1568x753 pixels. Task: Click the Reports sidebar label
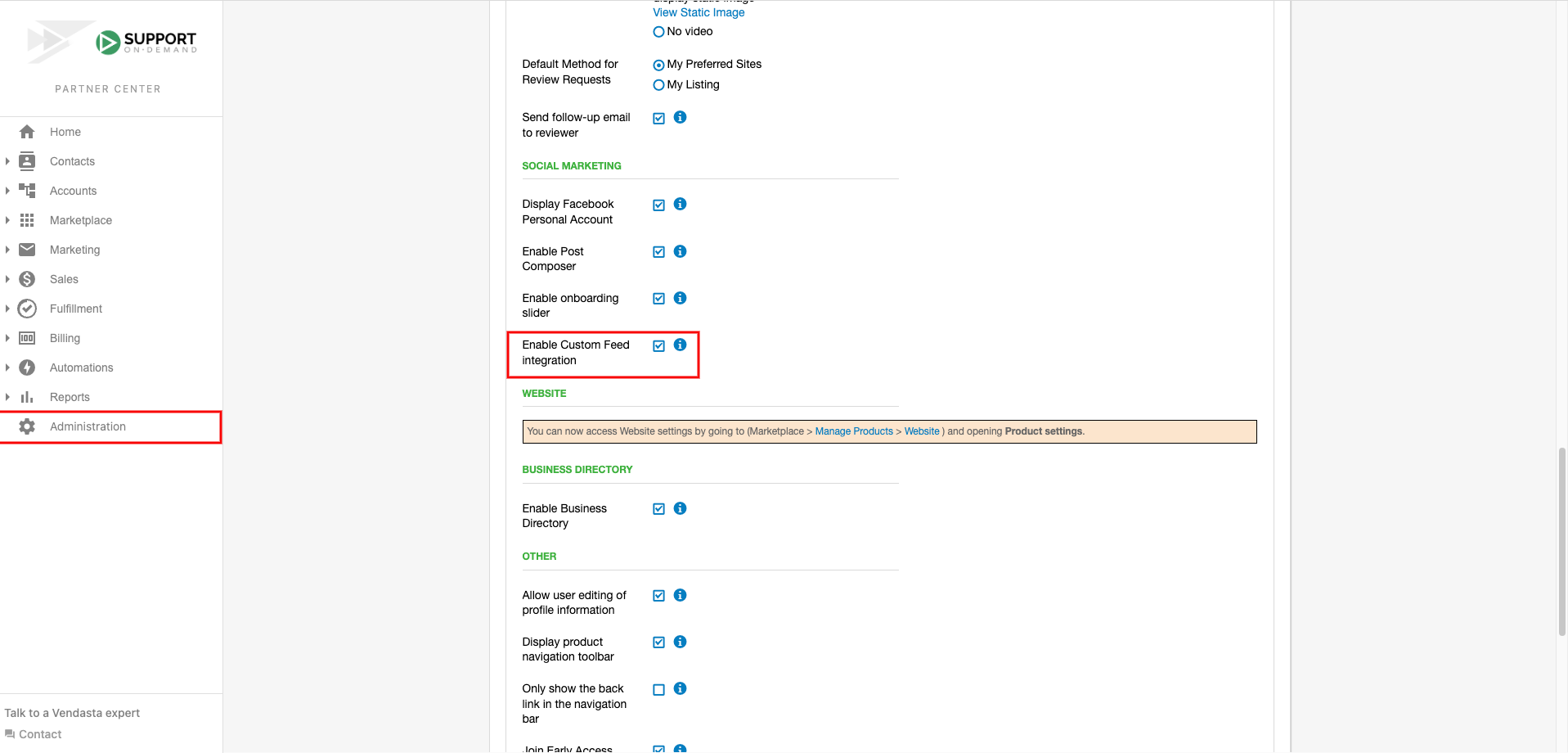click(x=70, y=397)
